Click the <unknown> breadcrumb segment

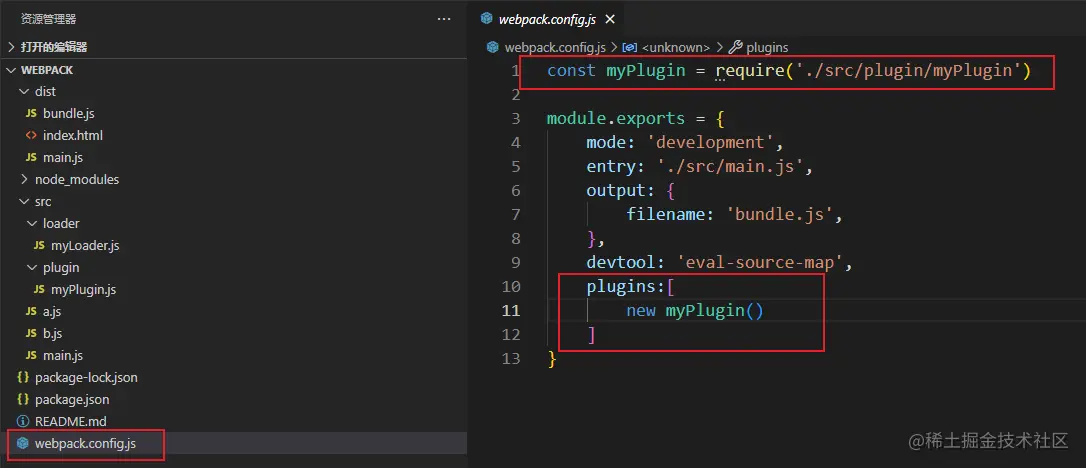[676, 47]
